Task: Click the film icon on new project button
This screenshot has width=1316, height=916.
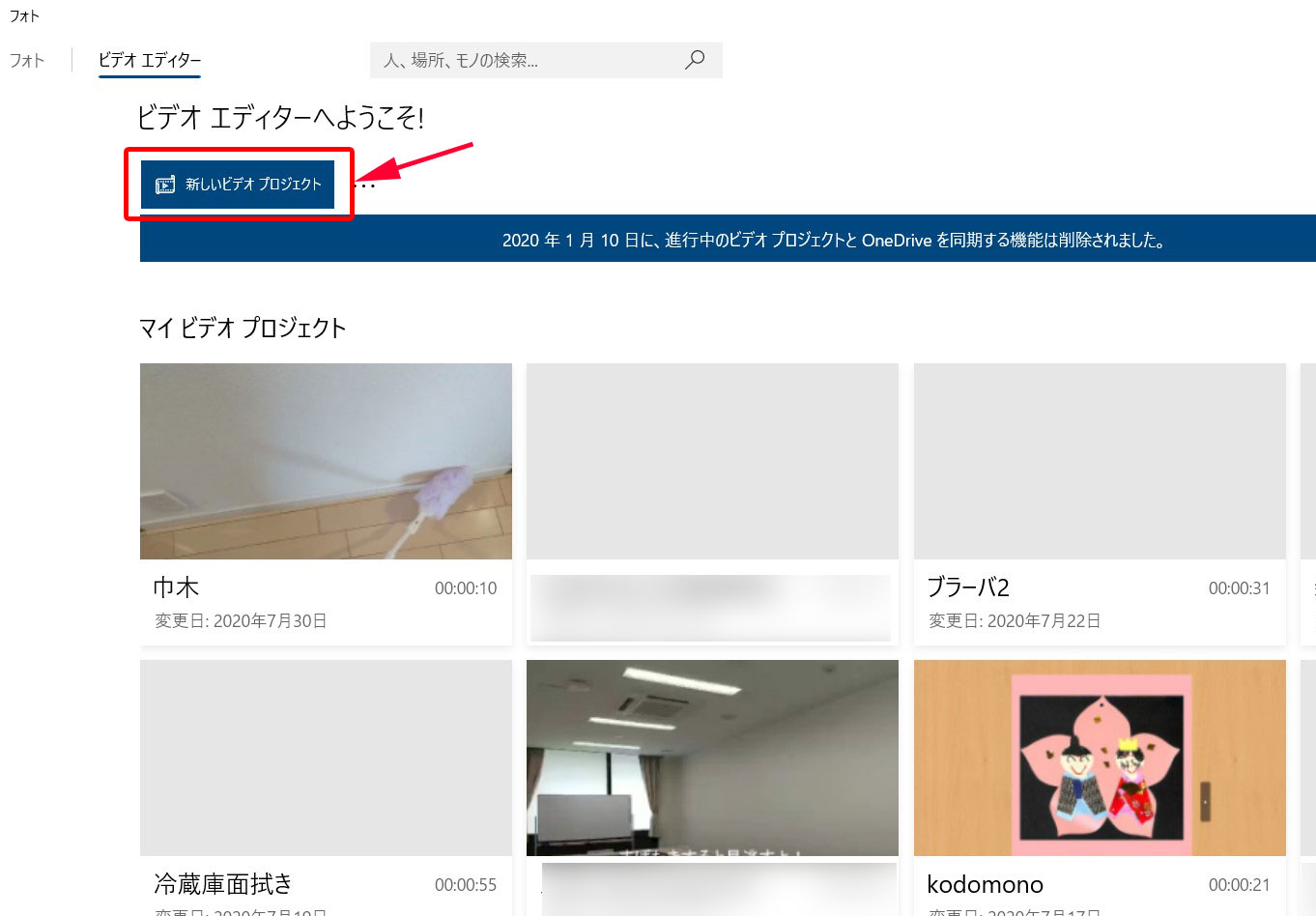Action: (165, 185)
